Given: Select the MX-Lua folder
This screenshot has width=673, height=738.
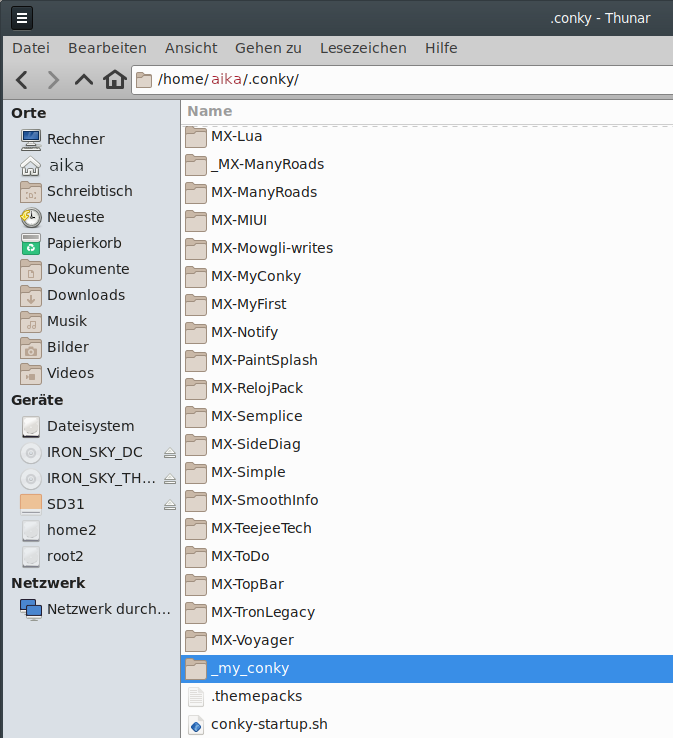Looking at the screenshot, I should pos(427,137).
